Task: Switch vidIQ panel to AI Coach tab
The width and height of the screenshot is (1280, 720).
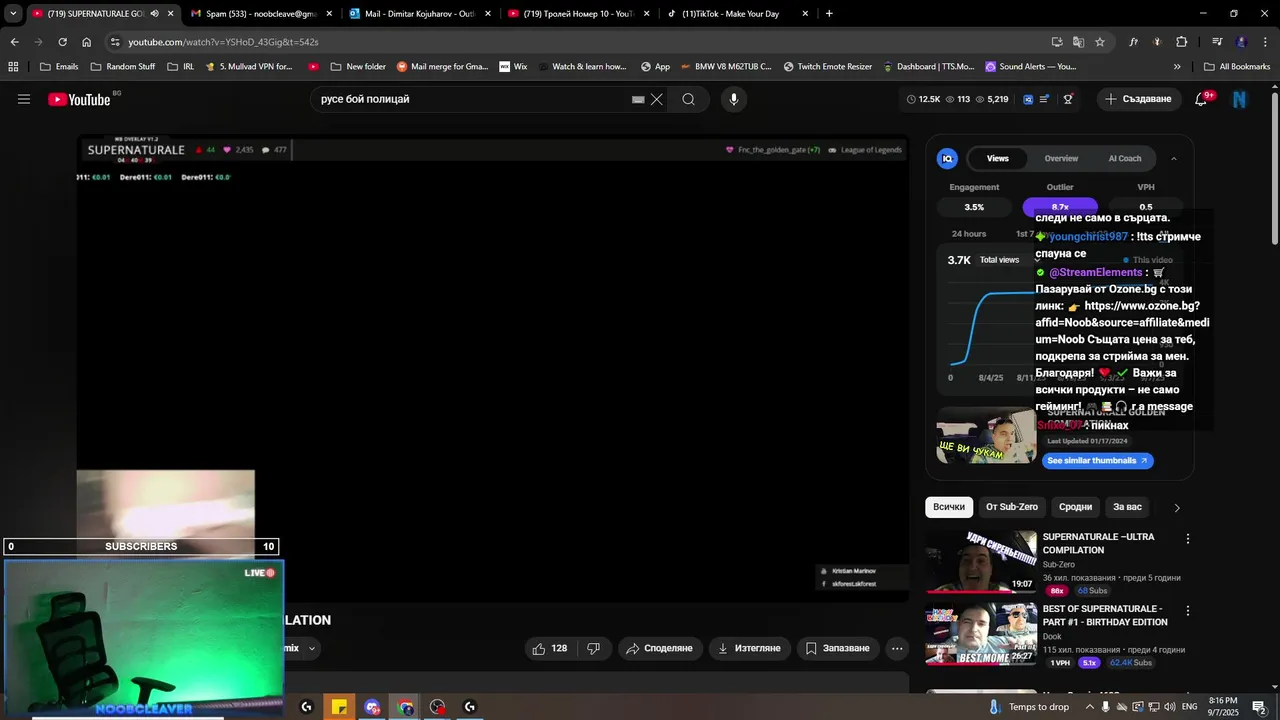Action: 1124,158
